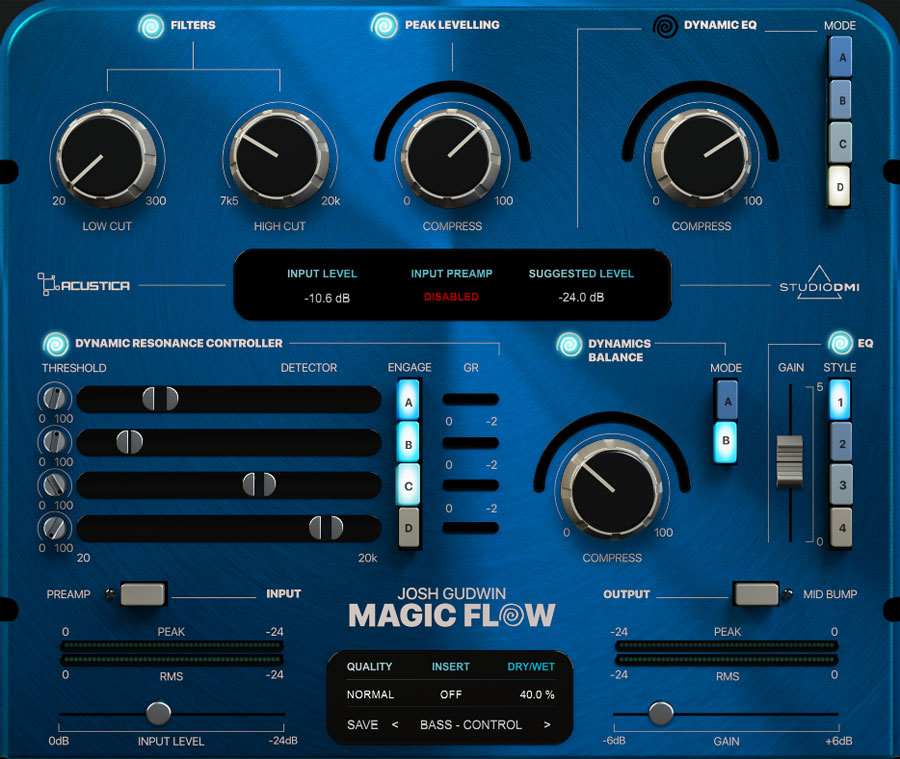Viewport: 900px width, 759px height.
Task: Select Dynamics Balance mode B
Action: click(x=726, y=442)
